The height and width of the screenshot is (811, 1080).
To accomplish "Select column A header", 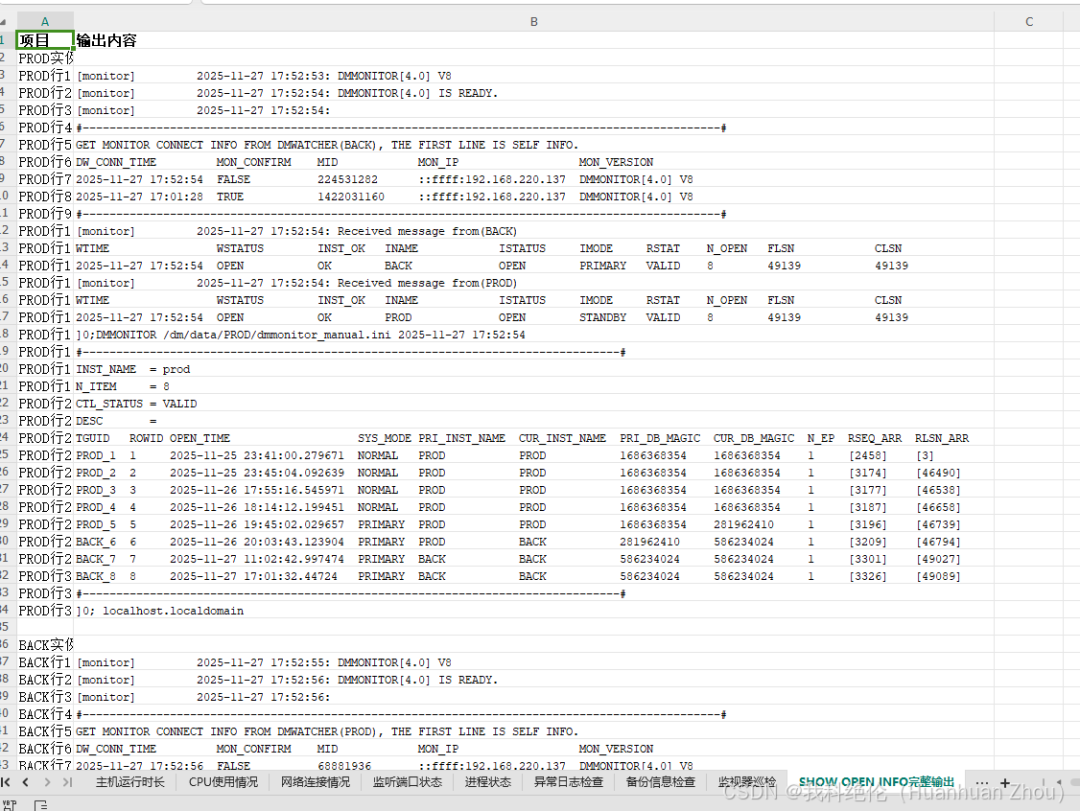I will [x=45, y=22].
